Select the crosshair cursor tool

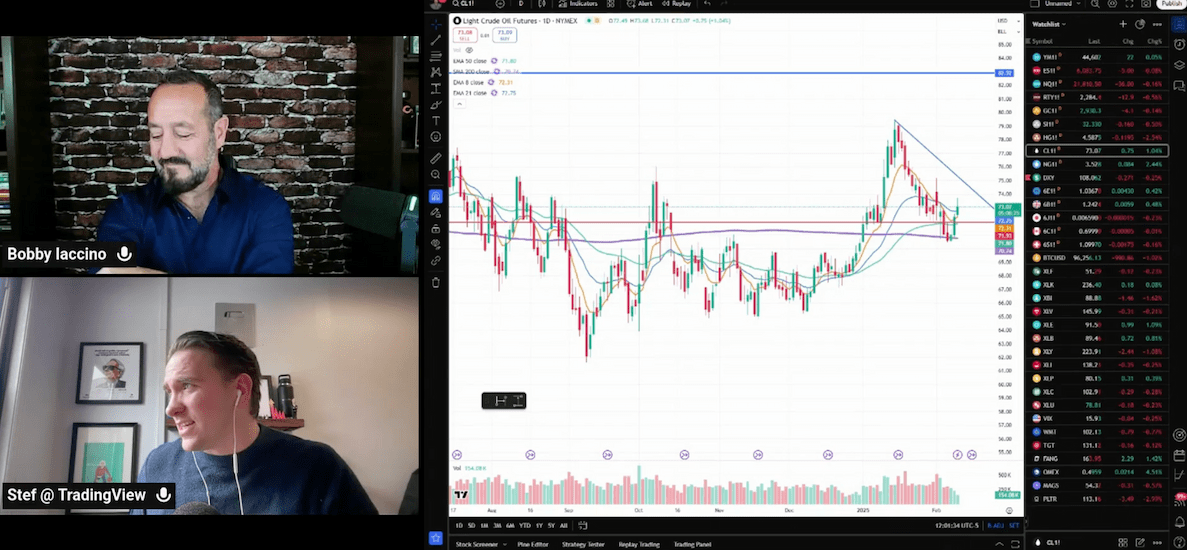436,24
